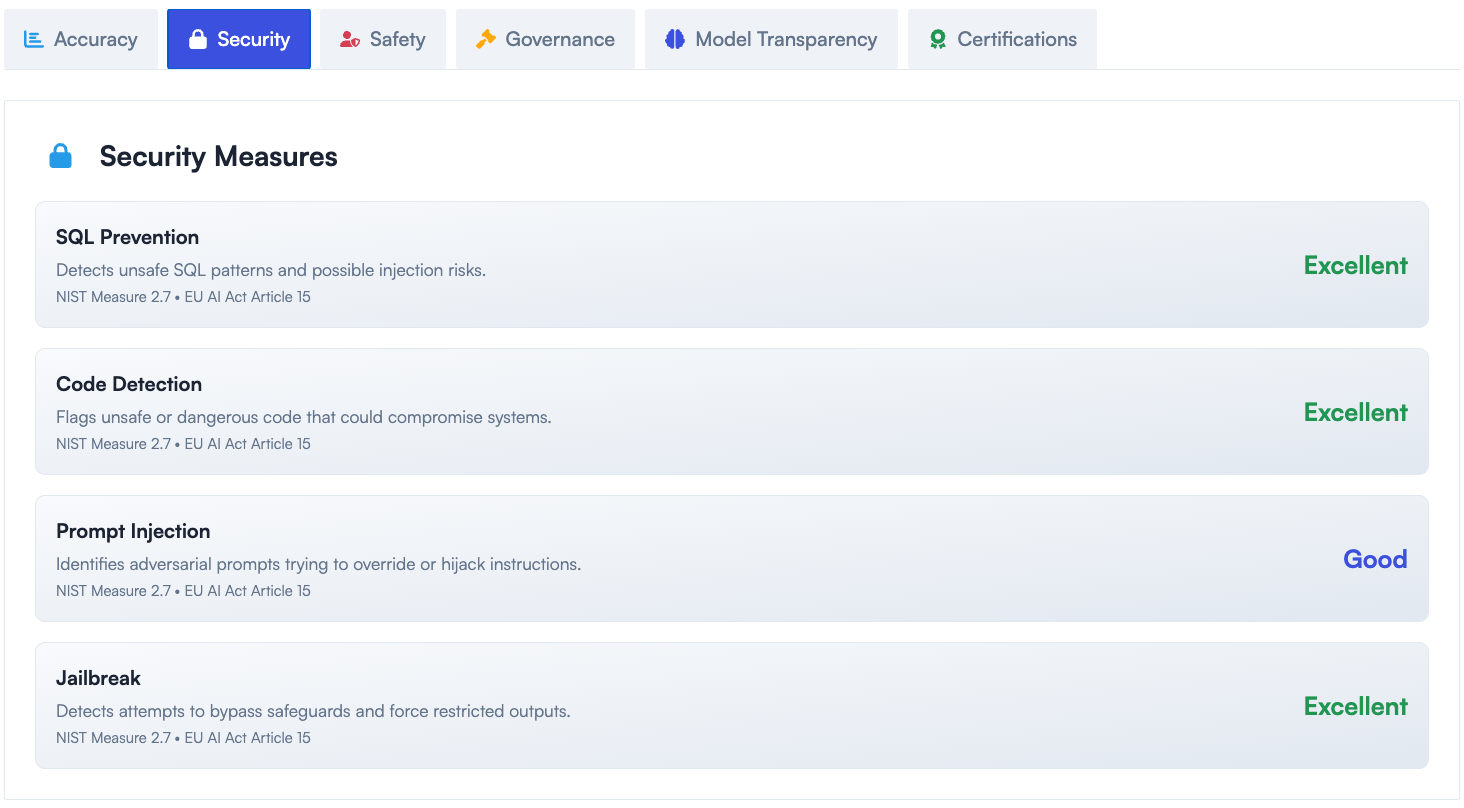Select the SQL Prevention card
1464x808 pixels.
click(732, 264)
